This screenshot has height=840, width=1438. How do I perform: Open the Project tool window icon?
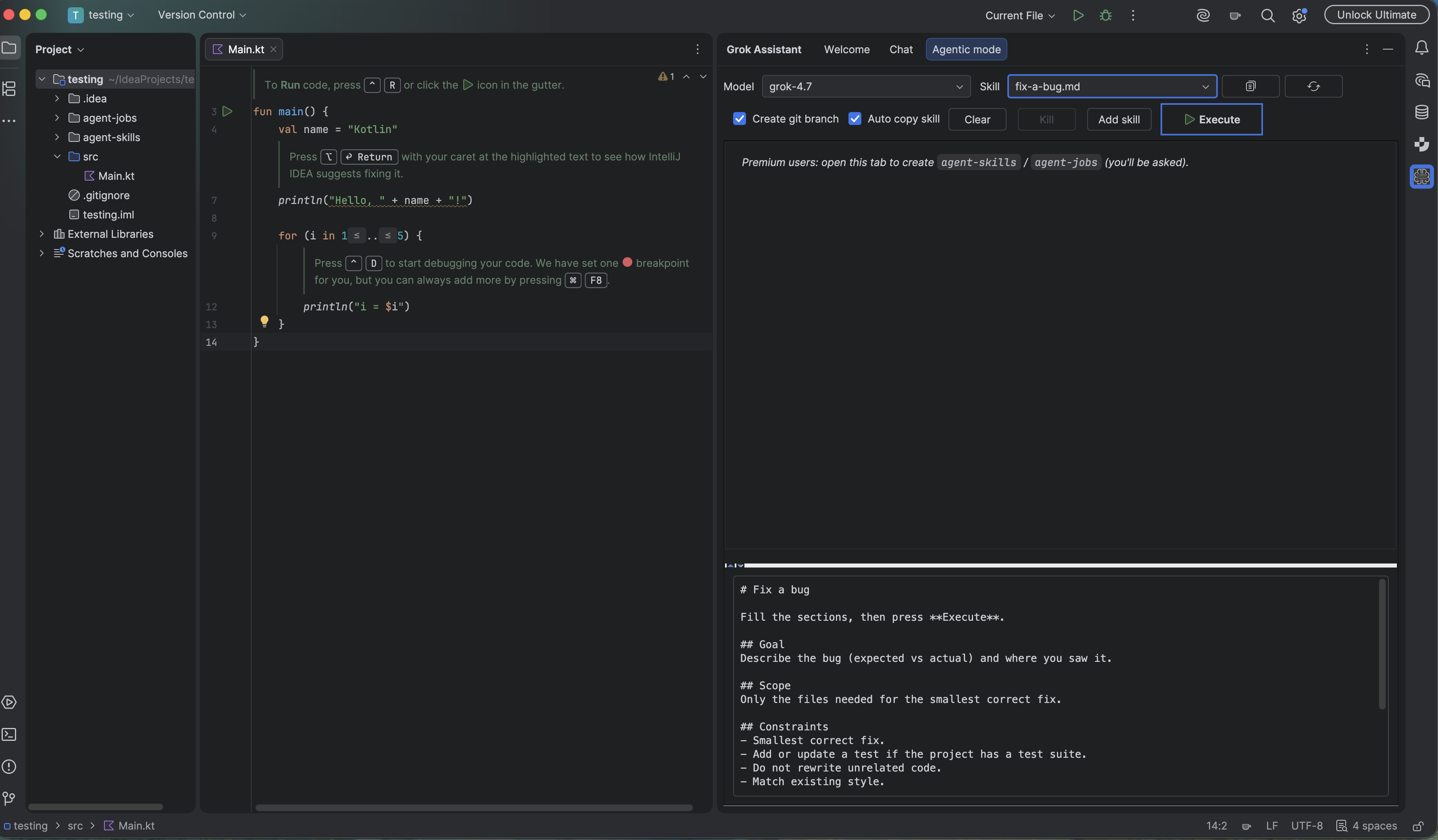point(9,48)
